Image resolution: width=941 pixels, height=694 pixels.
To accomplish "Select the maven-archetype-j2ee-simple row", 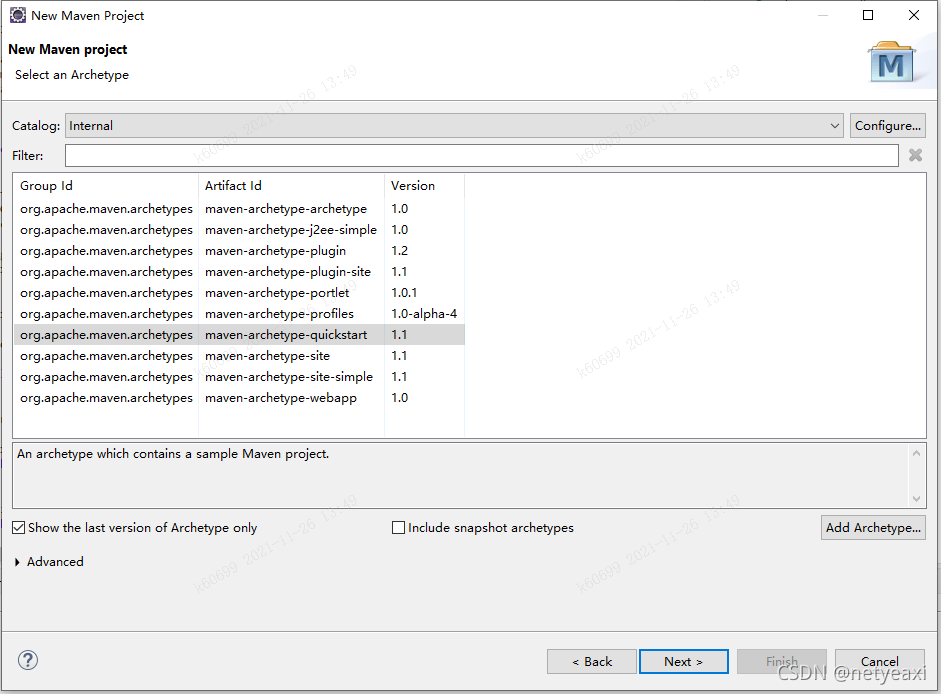I will [x=239, y=230].
